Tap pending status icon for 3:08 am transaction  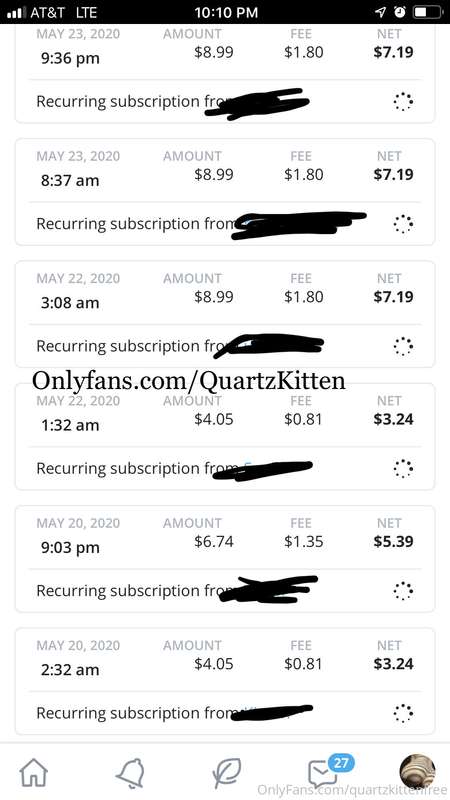pos(403,346)
